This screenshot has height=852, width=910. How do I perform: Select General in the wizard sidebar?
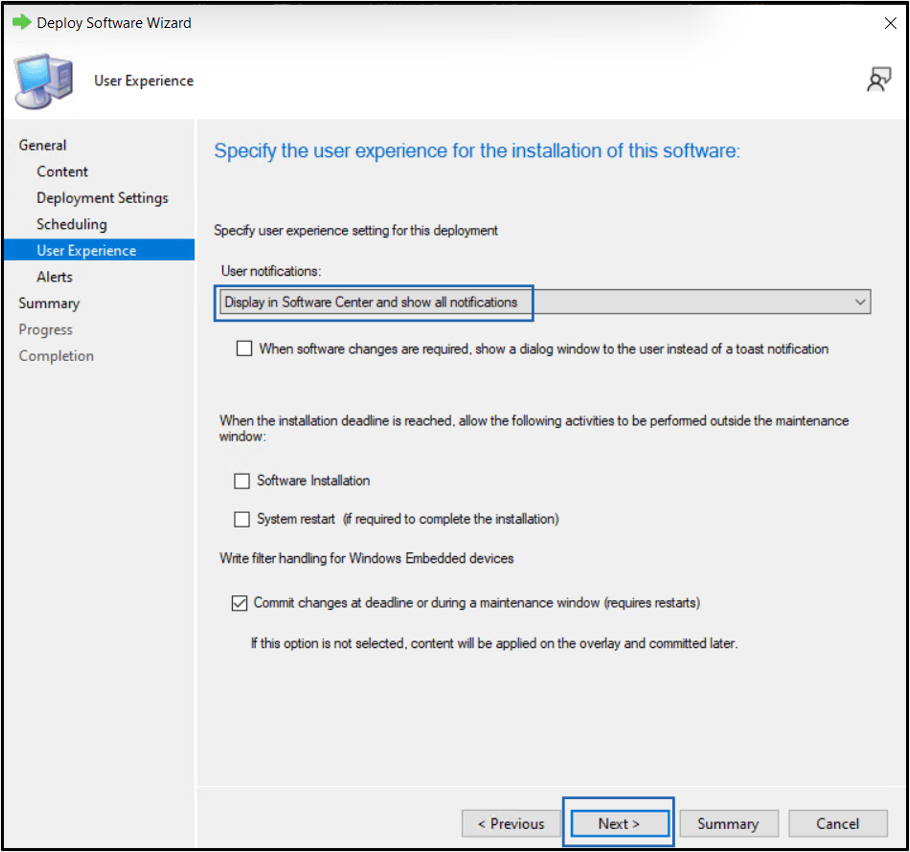click(42, 145)
